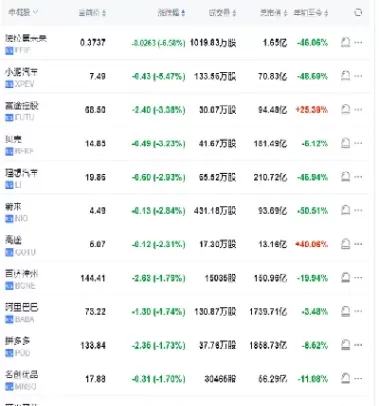Open the more options dots for FFIE
This screenshot has height=406, width=379.
(358, 42)
